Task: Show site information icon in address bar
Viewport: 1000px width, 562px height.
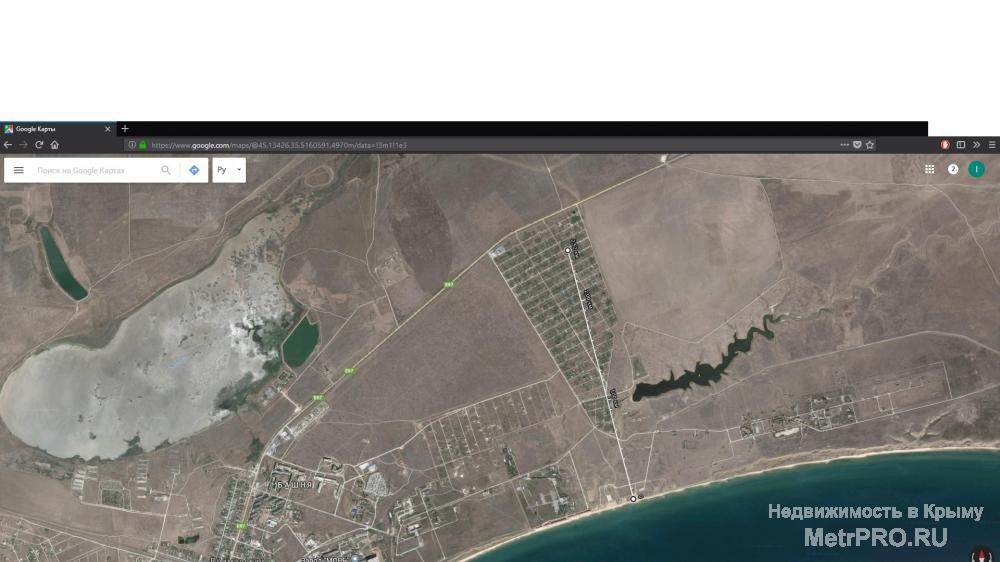Action: click(x=132, y=145)
